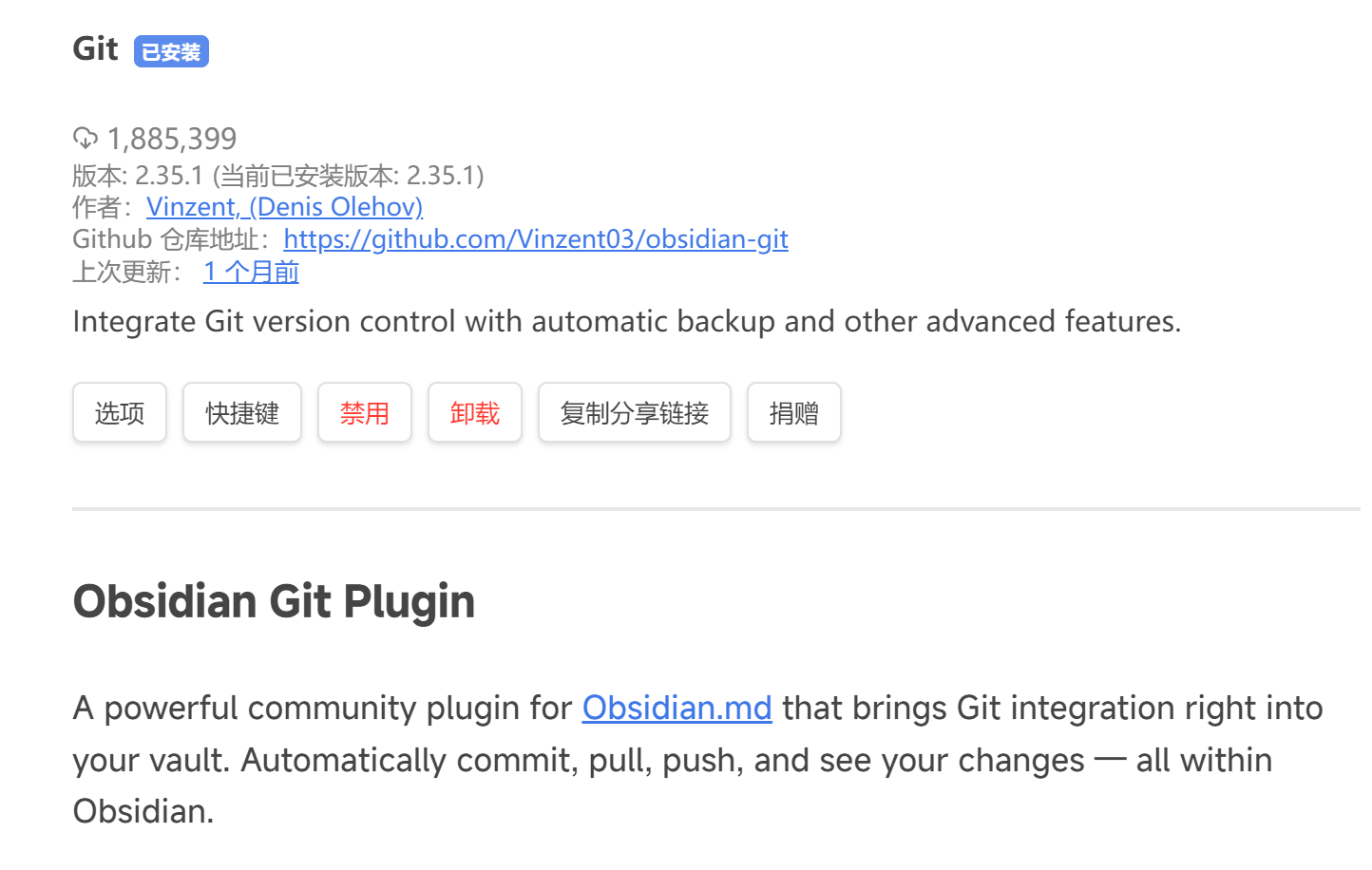The image size is (1372, 870).
Task: Click the "Obsidian Git Plugin" heading
Action: [x=274, y=602]
